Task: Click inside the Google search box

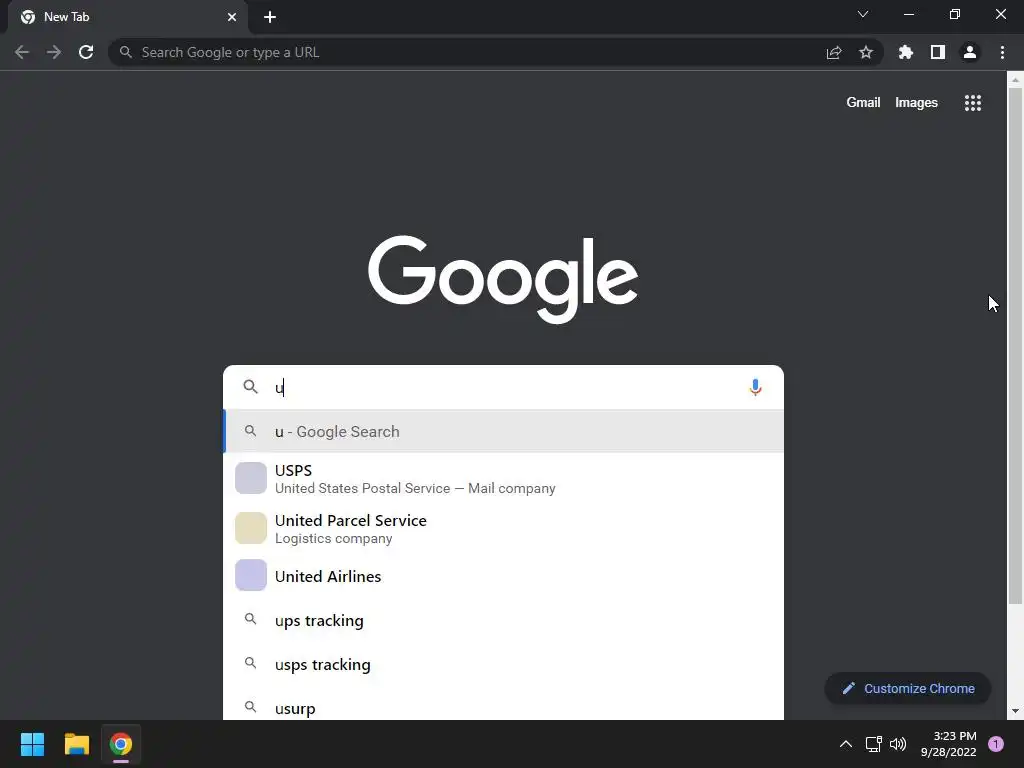Action: coord(503,387)
